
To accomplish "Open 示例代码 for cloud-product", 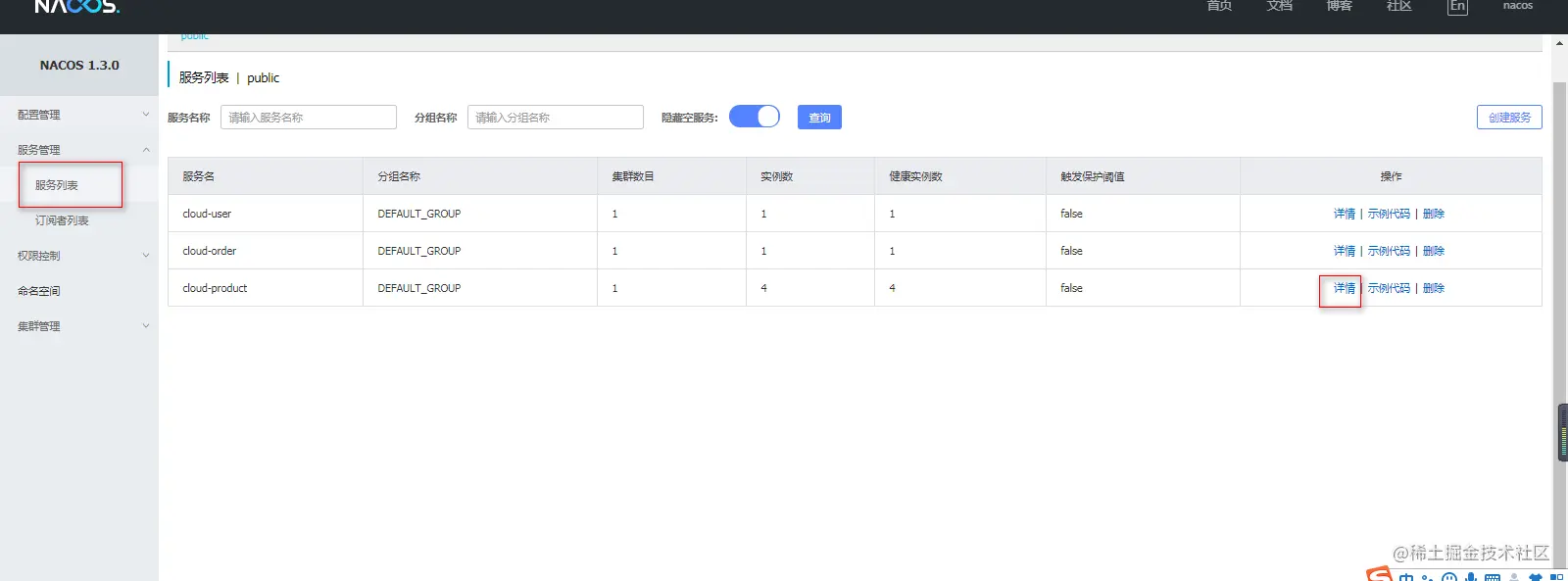I will click(1389, 288).
